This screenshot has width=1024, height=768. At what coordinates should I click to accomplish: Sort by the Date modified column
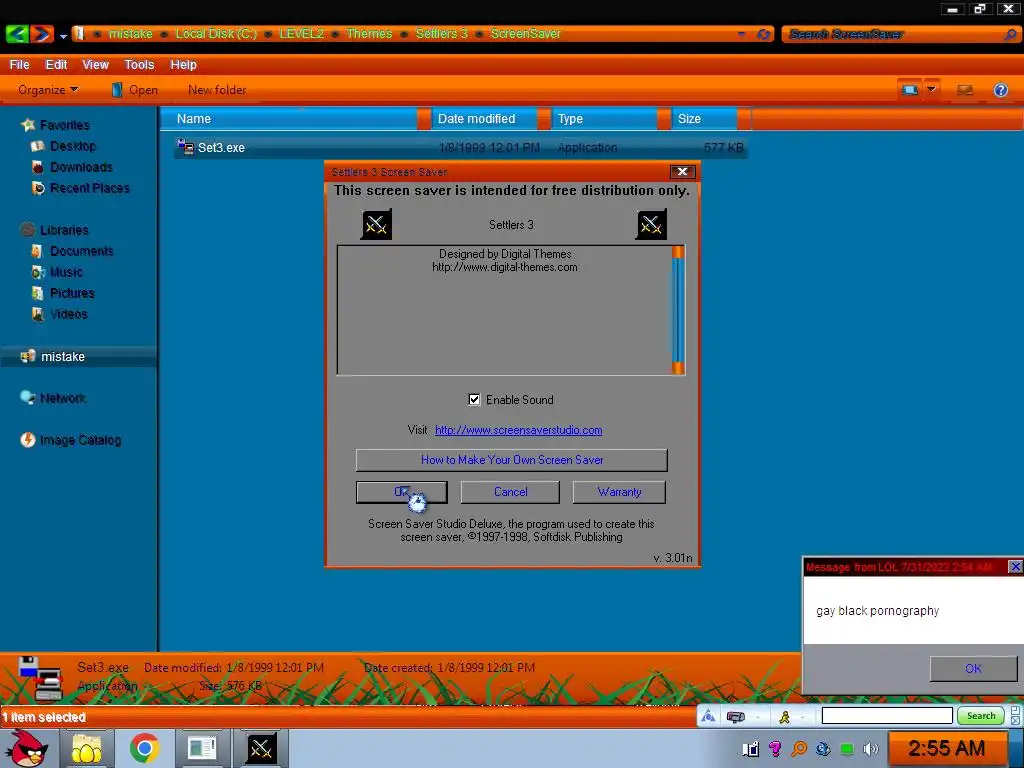pos(483,119)
